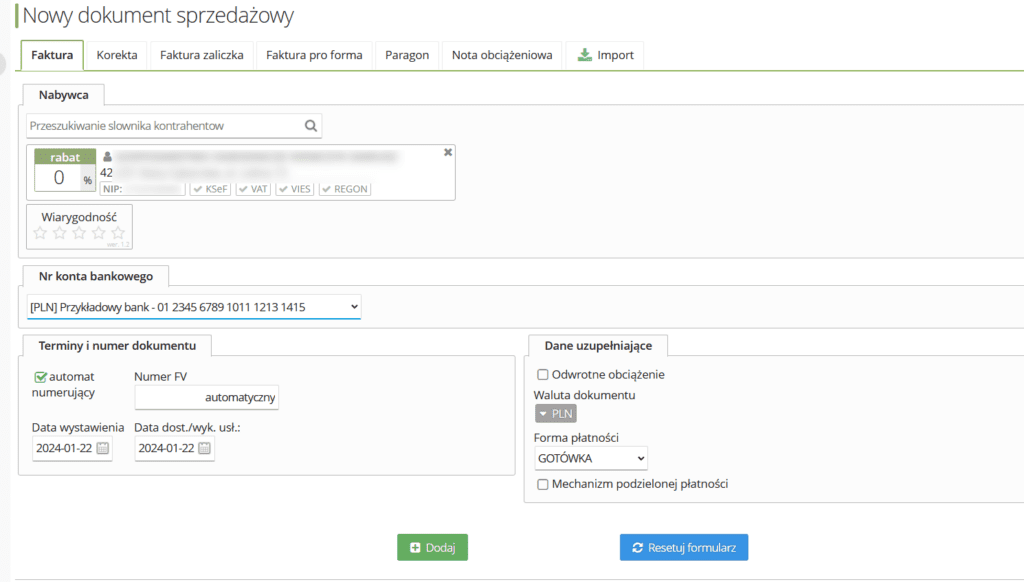Open calendar for Data dost./wyk. usł.
The image size is (1024, 582).
(204, 449)
